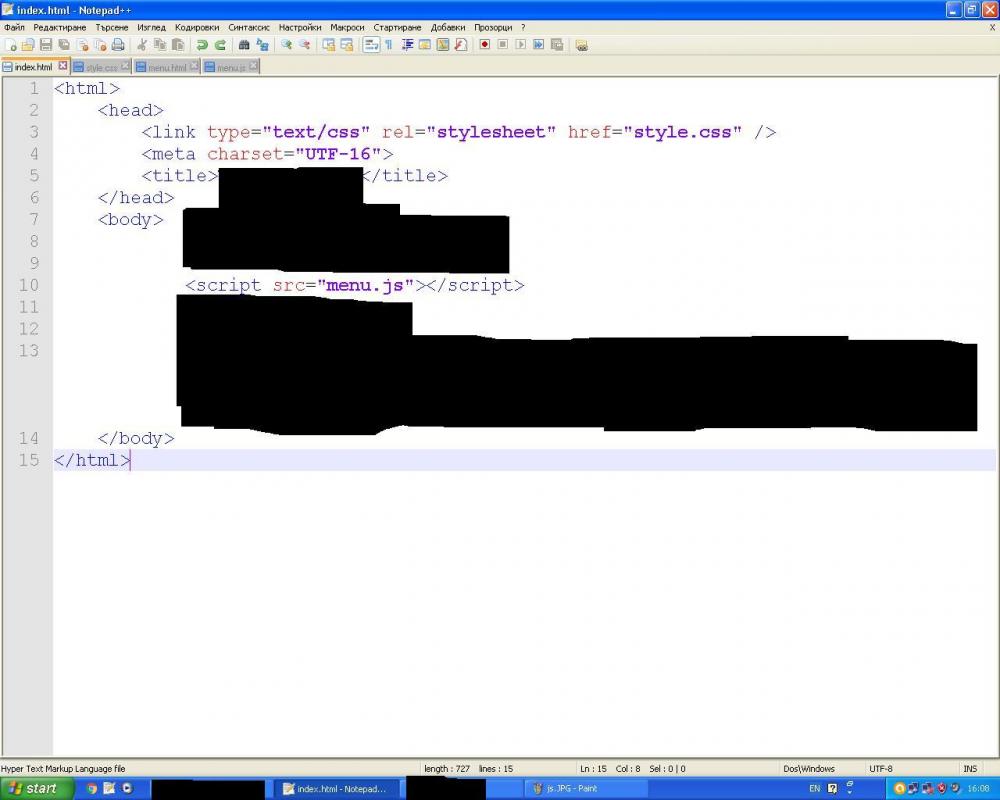The height and width of the screenshot is (800, 1000).
Task: Close the style.css tab
Action: (x=125, y=66)
